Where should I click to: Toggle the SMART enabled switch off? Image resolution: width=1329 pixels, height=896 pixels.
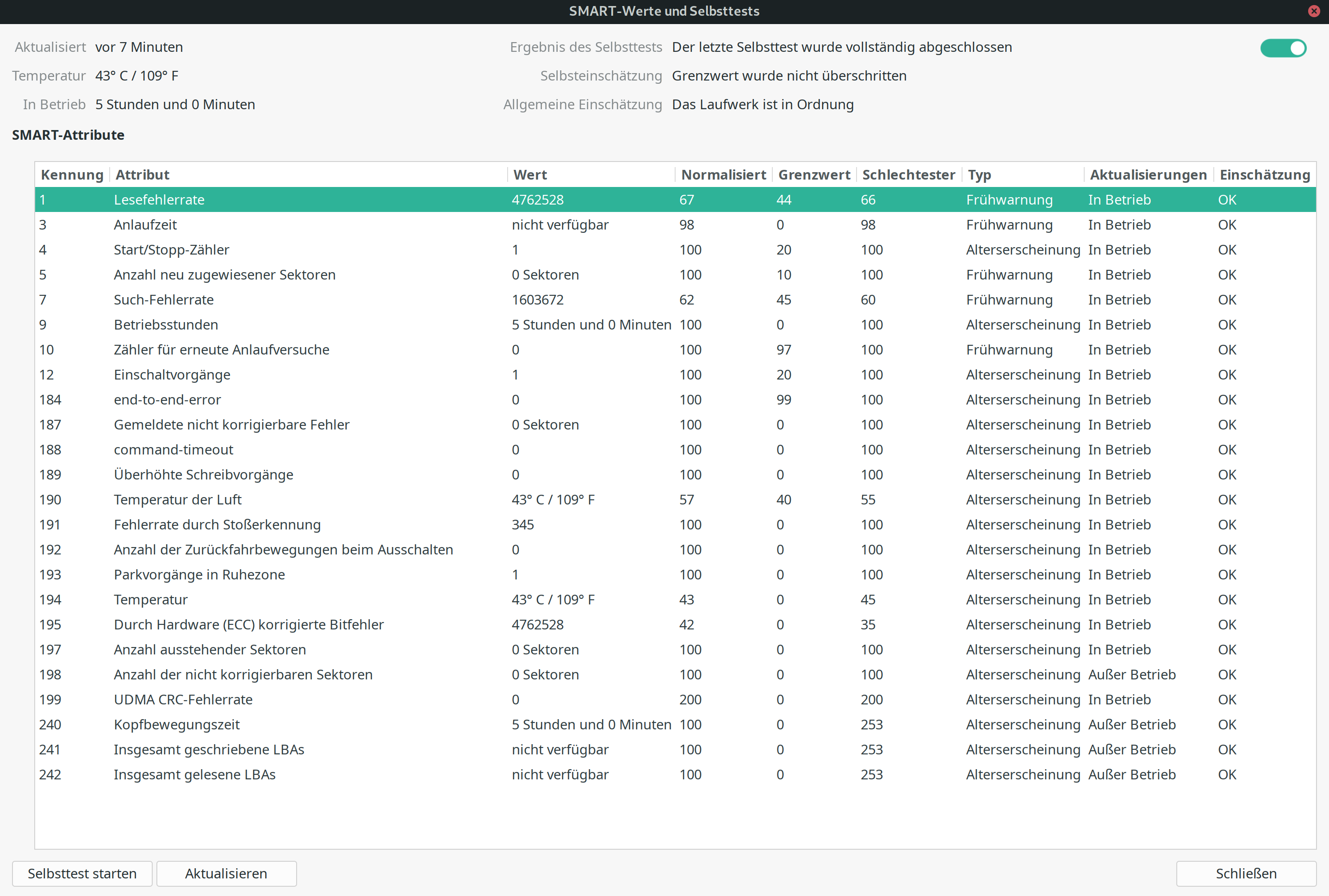coord(1283,48)
